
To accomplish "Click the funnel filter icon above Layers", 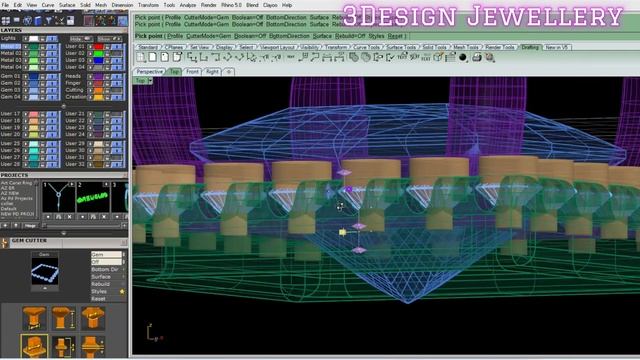I will tap(48, 20).
